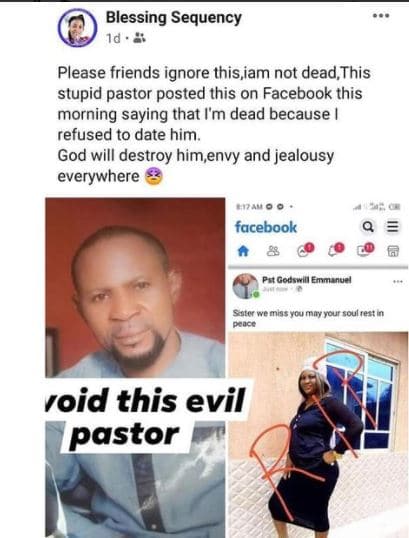Click the 1d post timestamp
This screenshot has height=538, width=409.
[x=113, y=38]
